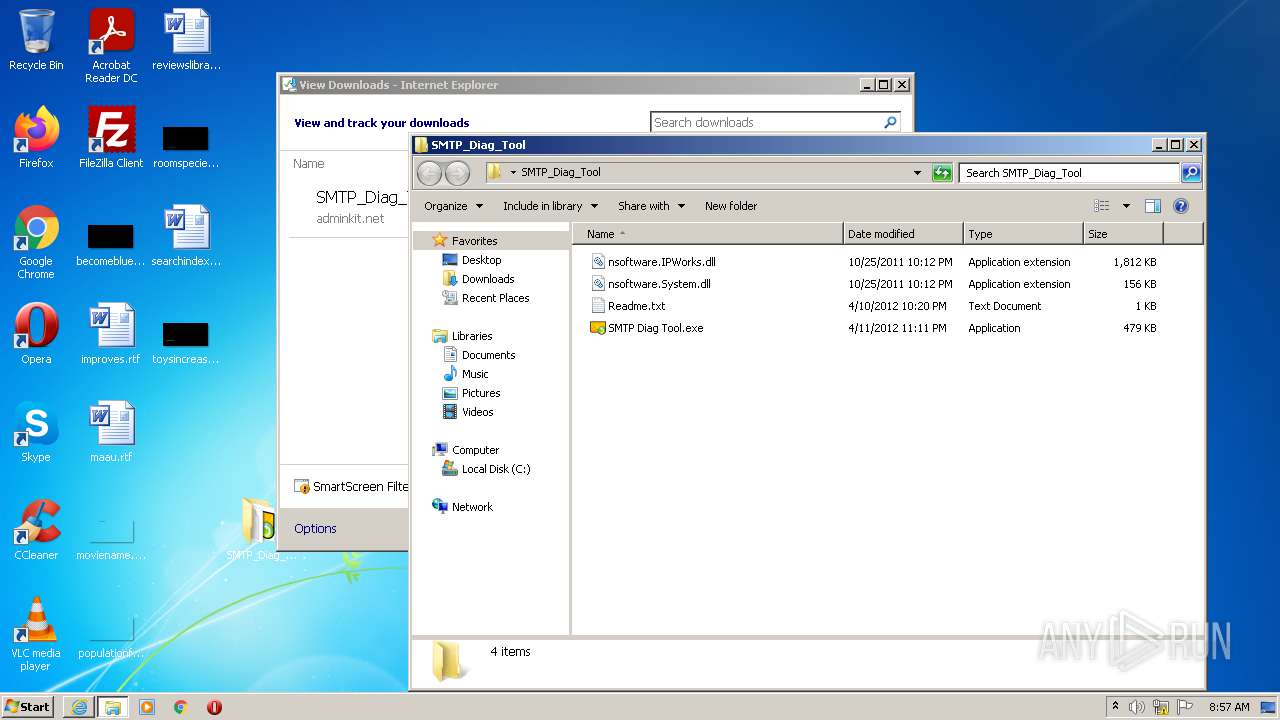This screenshot has width=1280, height=720.
Task: Open the Opera desktop shortcut
Action: tap(36, 334)
